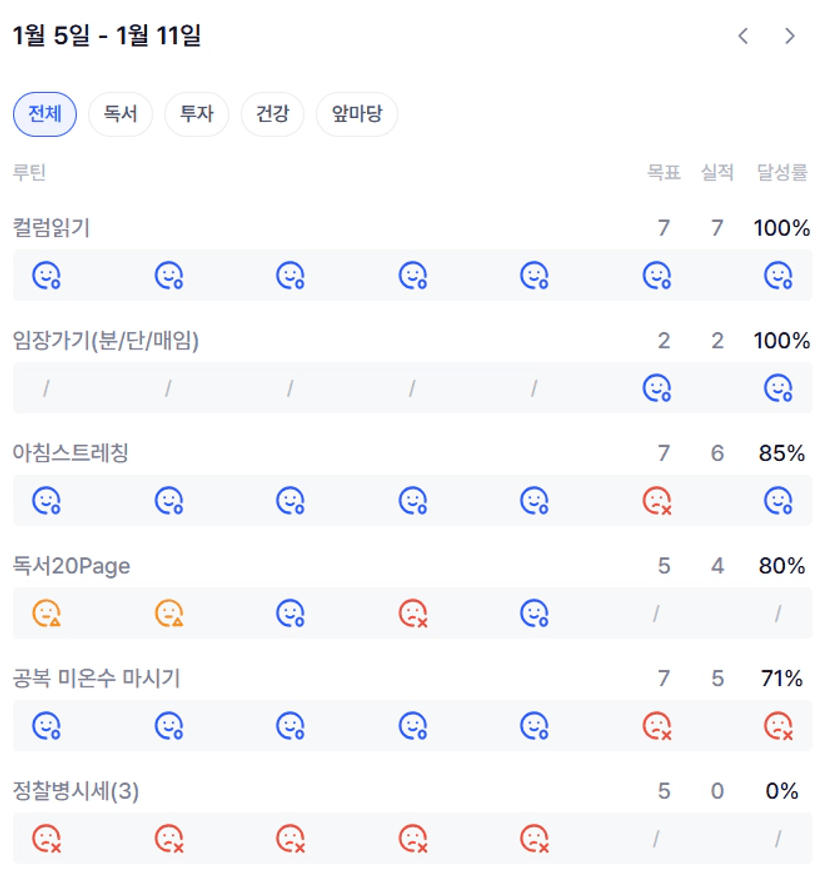Open the 투자 category filter

(x=196, y=114)
